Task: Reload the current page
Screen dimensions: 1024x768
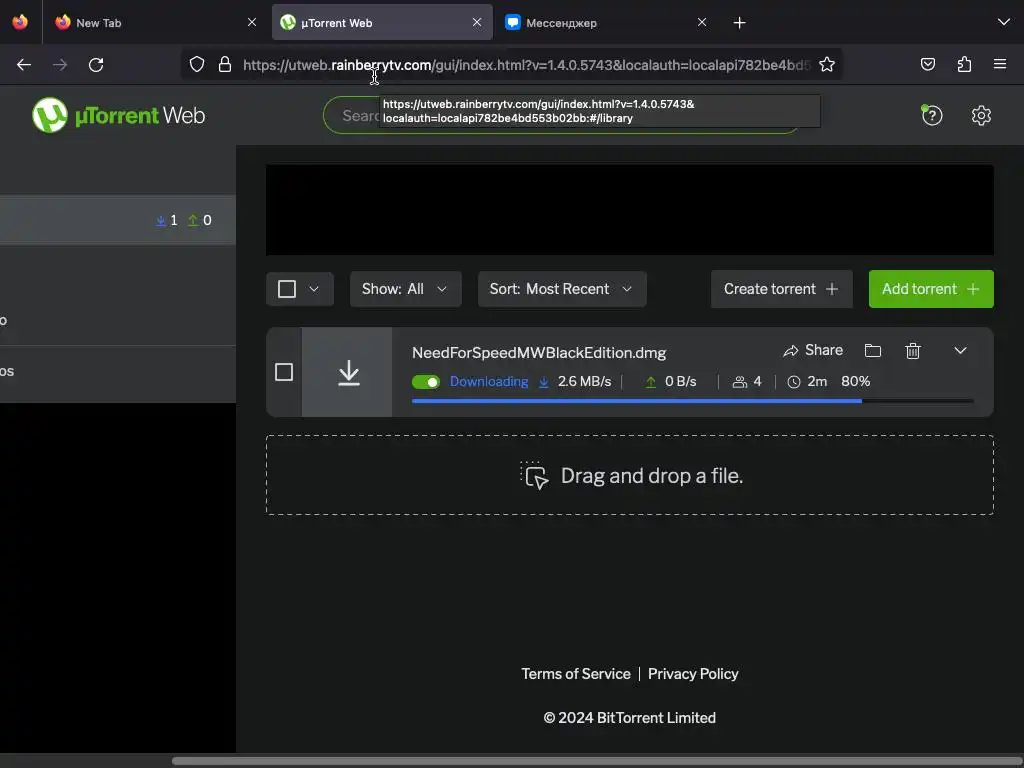Action: [x=96, y=65]
